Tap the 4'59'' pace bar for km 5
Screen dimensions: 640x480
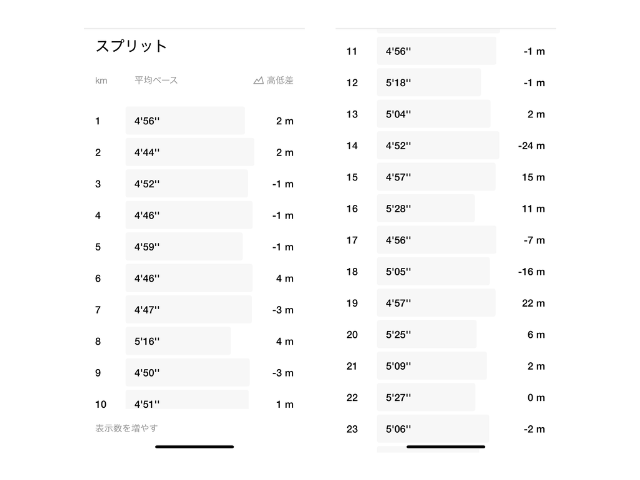(x=184, y=247)
